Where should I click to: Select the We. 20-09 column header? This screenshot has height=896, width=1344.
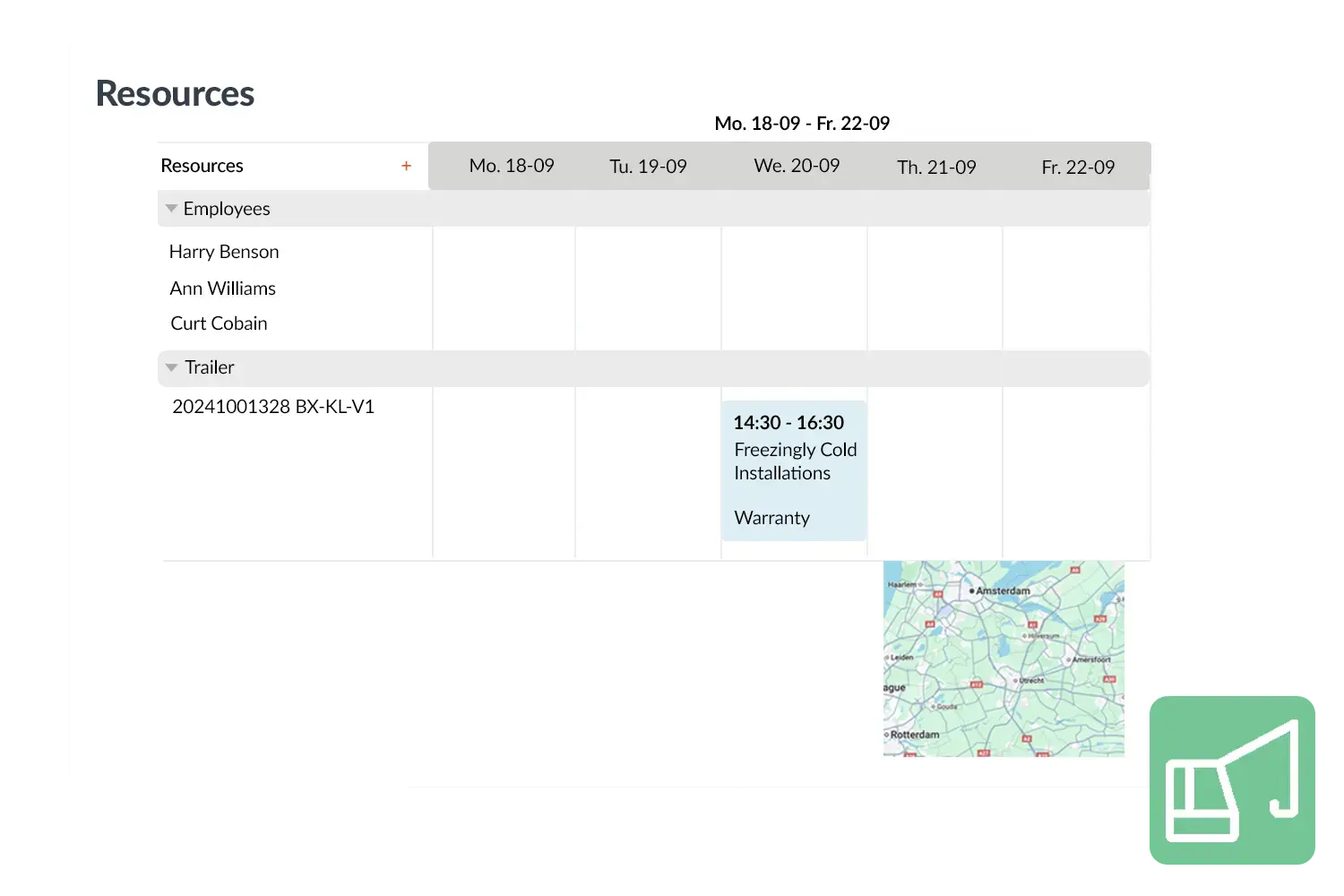pyautogui.click(x=797, y=166)
